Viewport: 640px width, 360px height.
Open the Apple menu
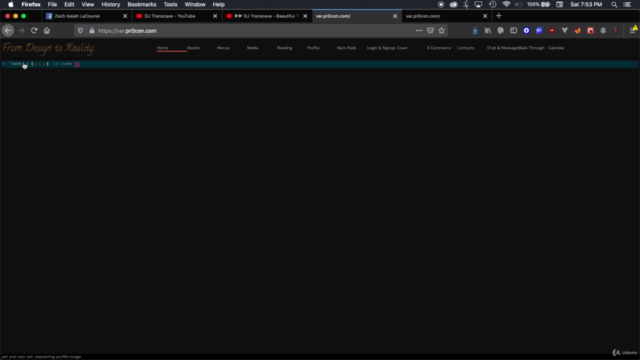tap(11, 4)
